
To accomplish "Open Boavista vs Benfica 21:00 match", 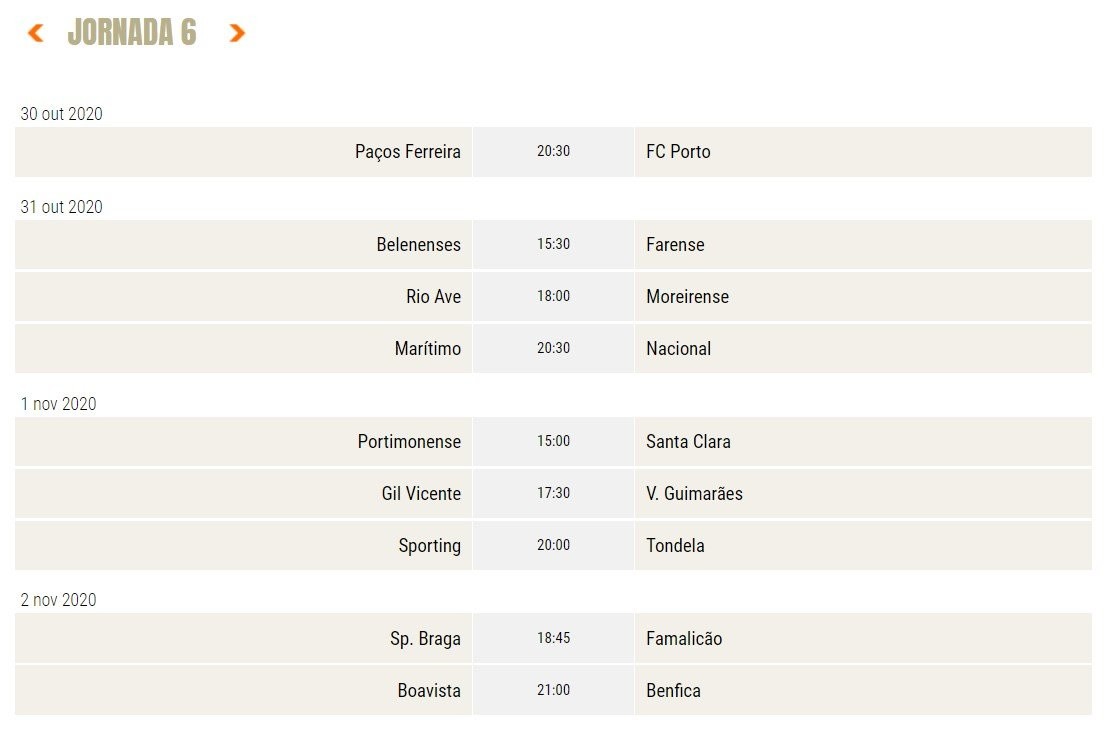I will coord(553,691).
